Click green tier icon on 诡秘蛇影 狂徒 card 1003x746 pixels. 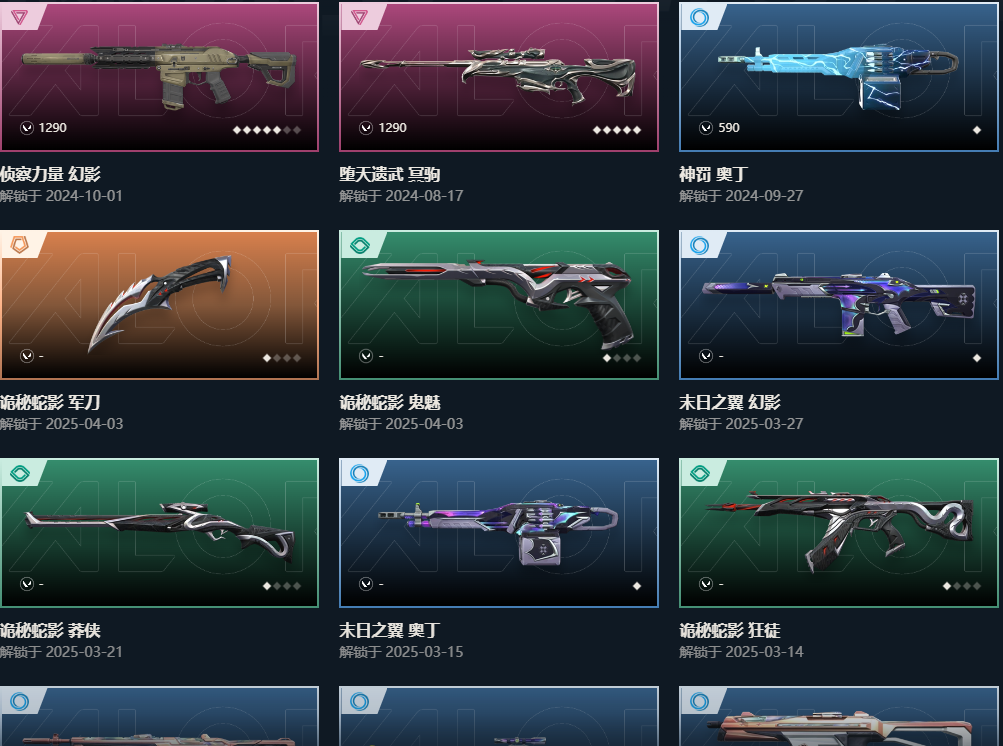click(700, 473)
